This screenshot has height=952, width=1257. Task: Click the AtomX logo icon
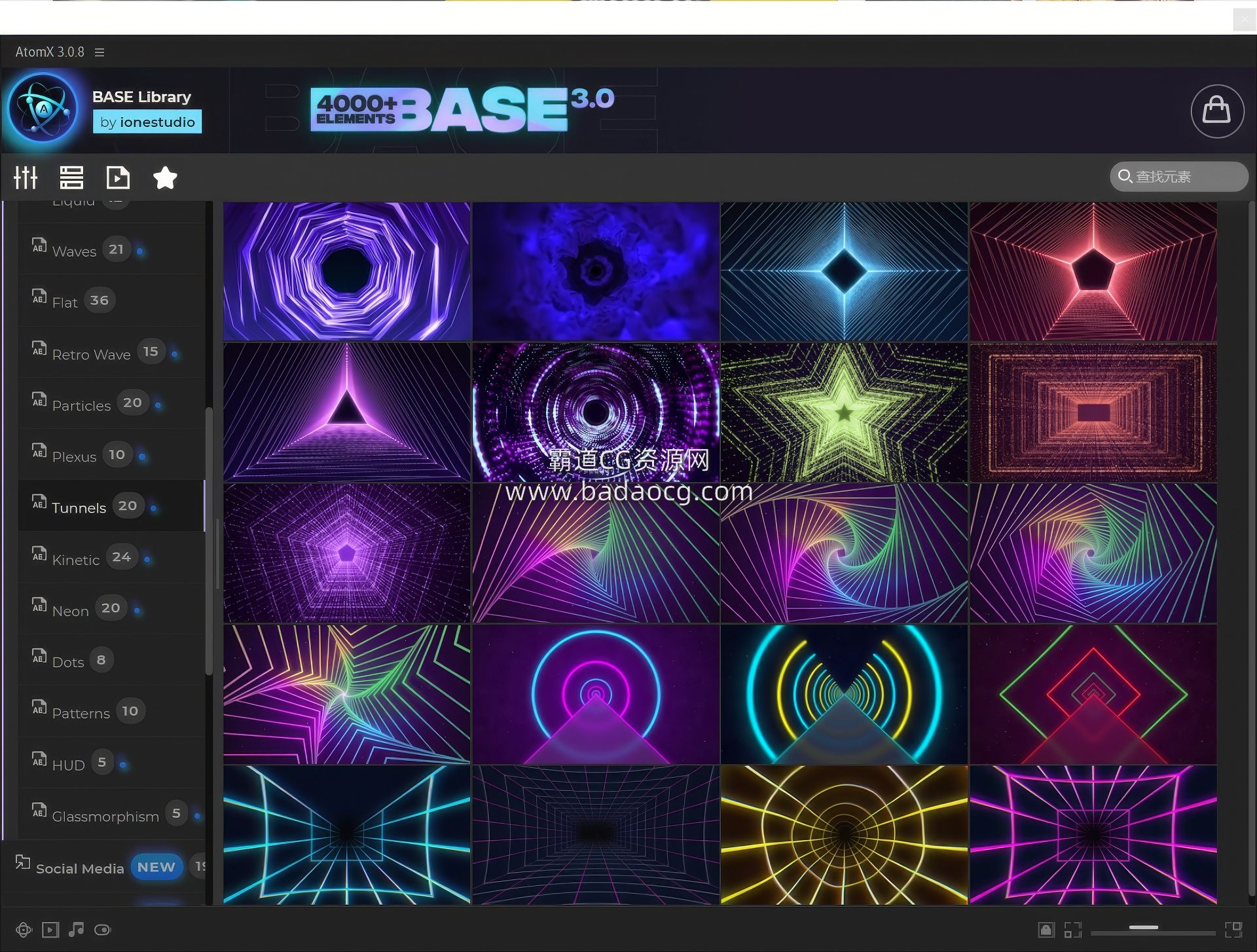(x=43, y=109)
